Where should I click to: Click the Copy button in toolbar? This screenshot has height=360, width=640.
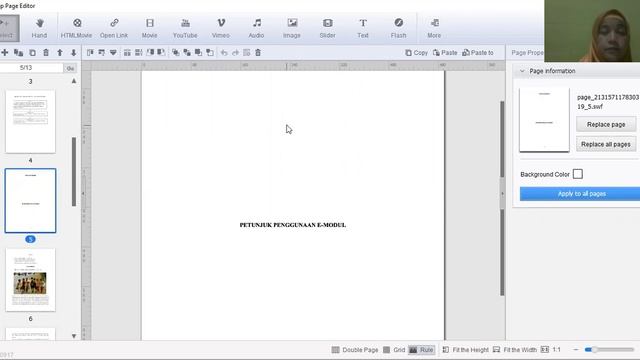pos(416,53)
